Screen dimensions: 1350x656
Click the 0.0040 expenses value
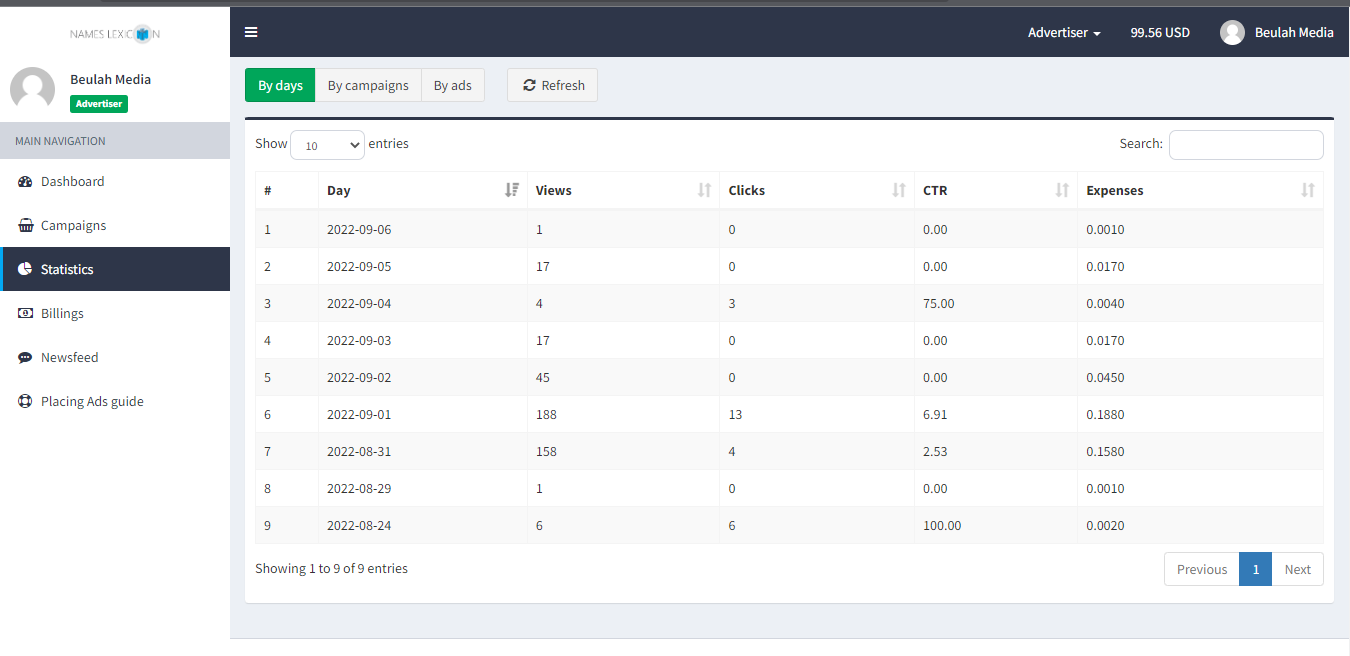[x=1105, y=303]
